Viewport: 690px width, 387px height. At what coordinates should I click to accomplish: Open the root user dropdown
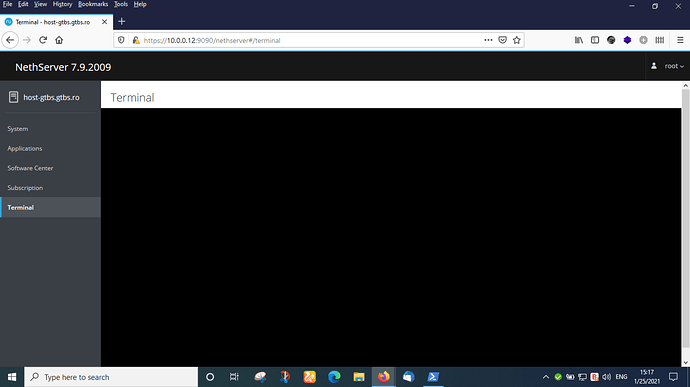pos(674,66)
